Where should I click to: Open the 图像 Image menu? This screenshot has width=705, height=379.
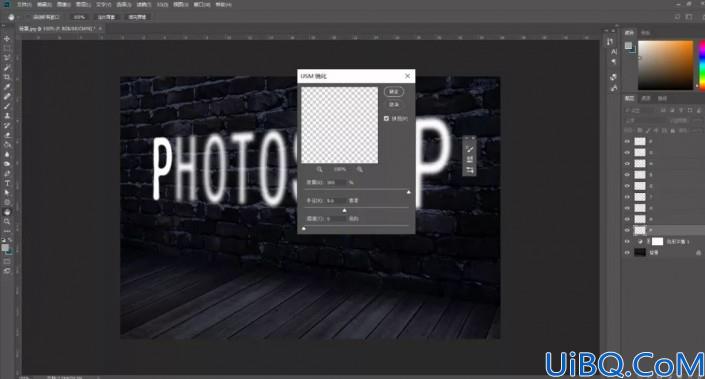tap(64, 4)
